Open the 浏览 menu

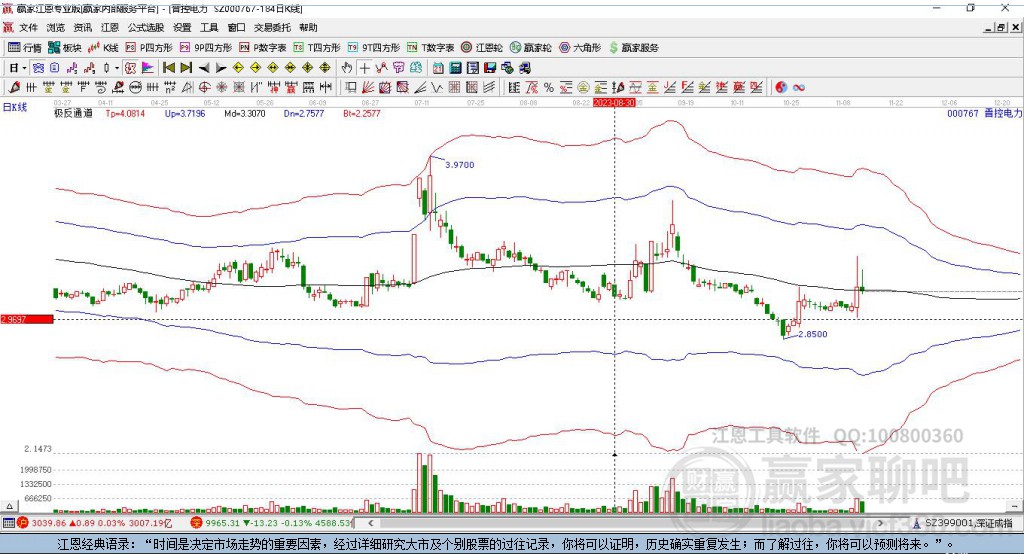(x=56, y=27)
